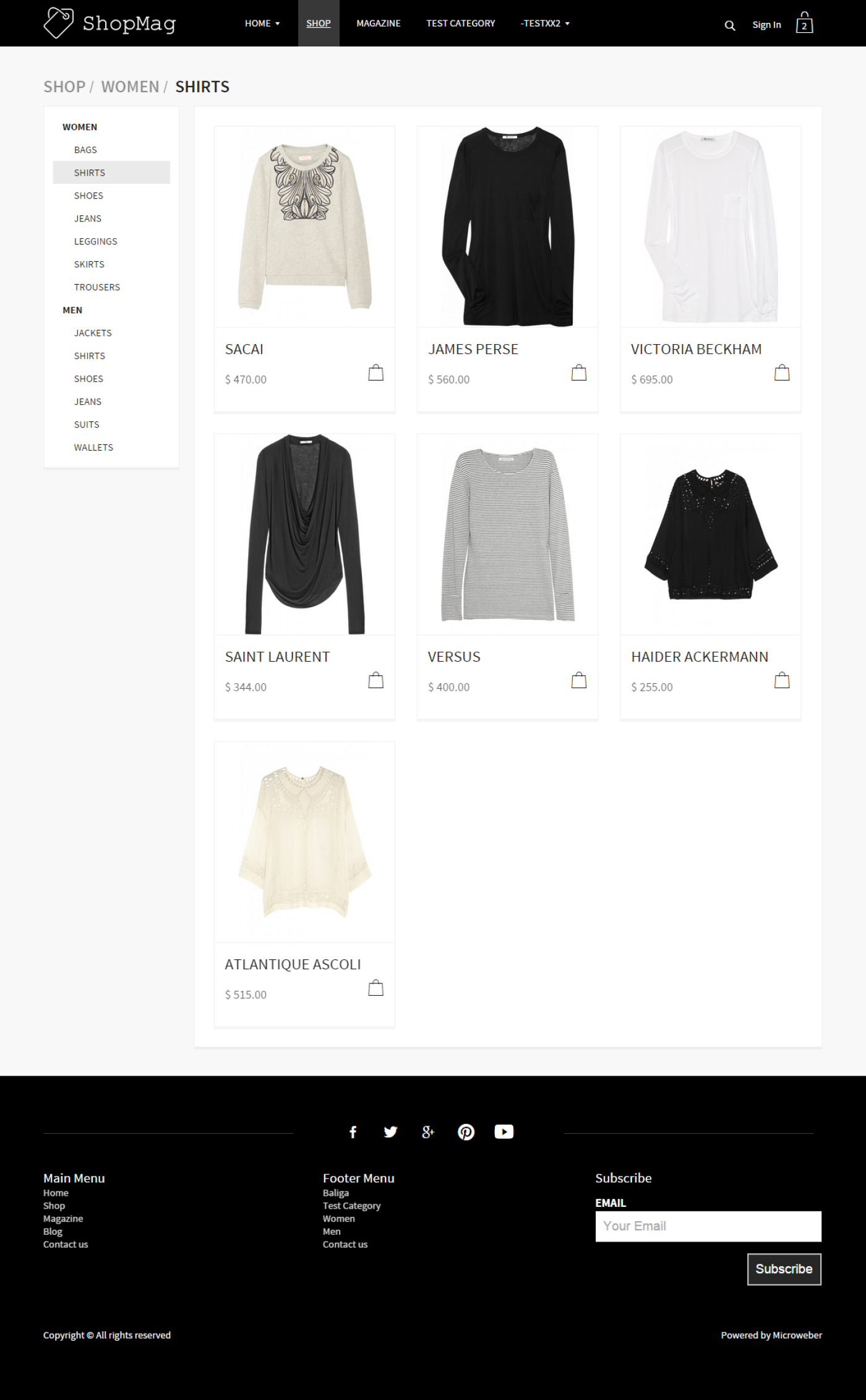
Task: Expand the HOME dropdown menu
Action: [262, 24]
